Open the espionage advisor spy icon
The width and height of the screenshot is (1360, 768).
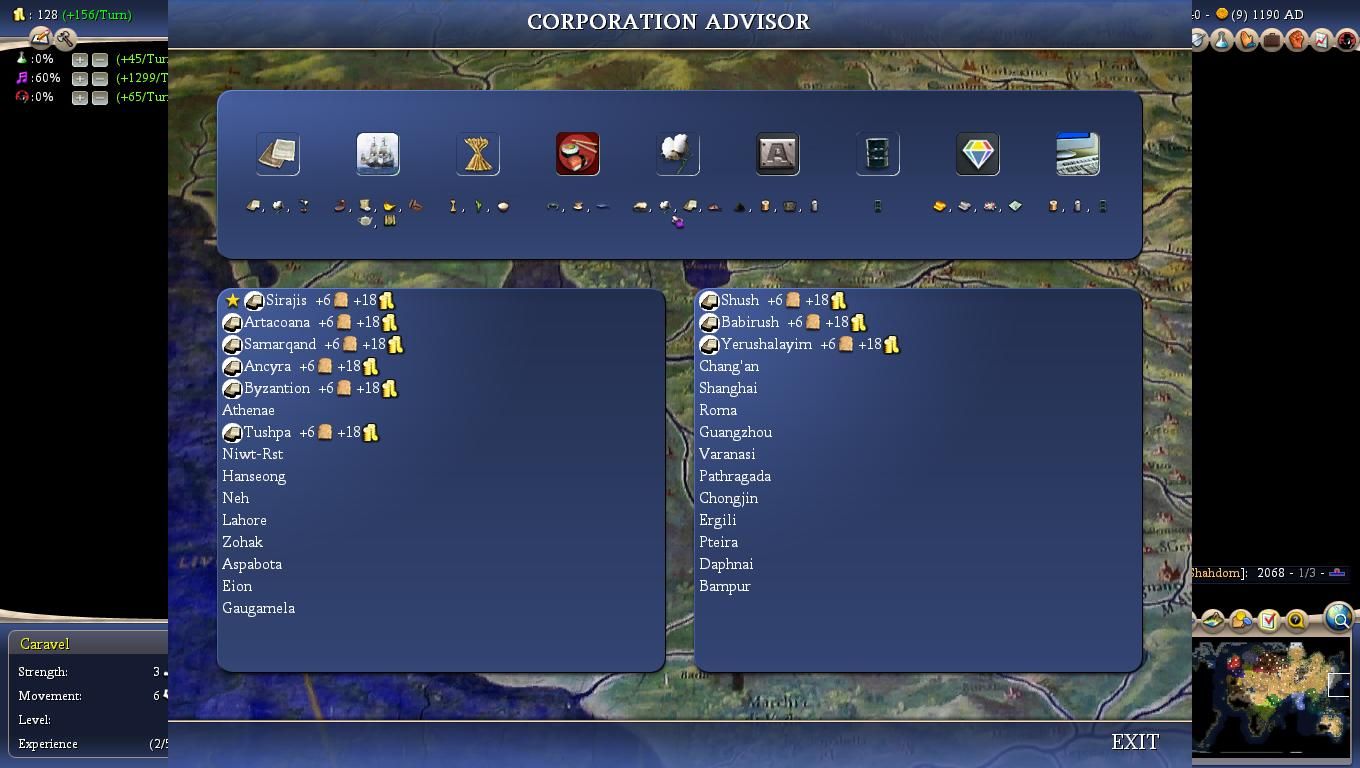(1347, 40)
